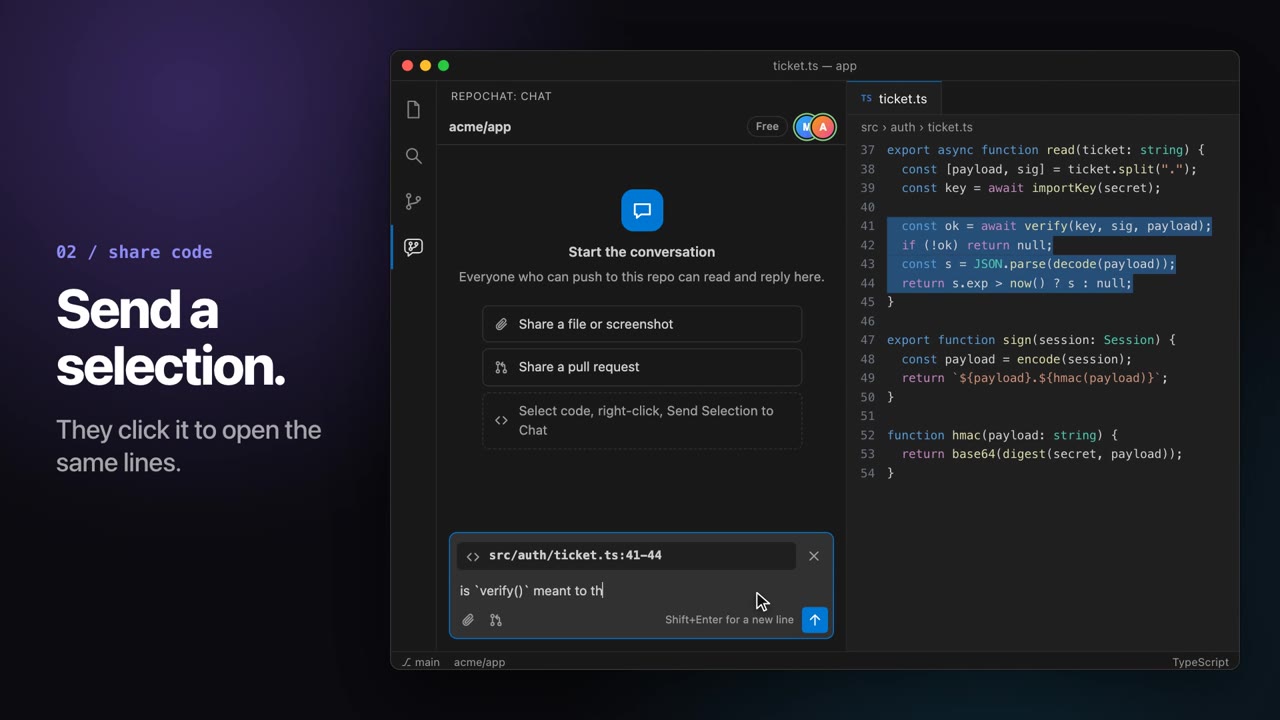Switch to the ticket.ts editor tab
Screen dimensions: 1280x720
coord(894,99)
